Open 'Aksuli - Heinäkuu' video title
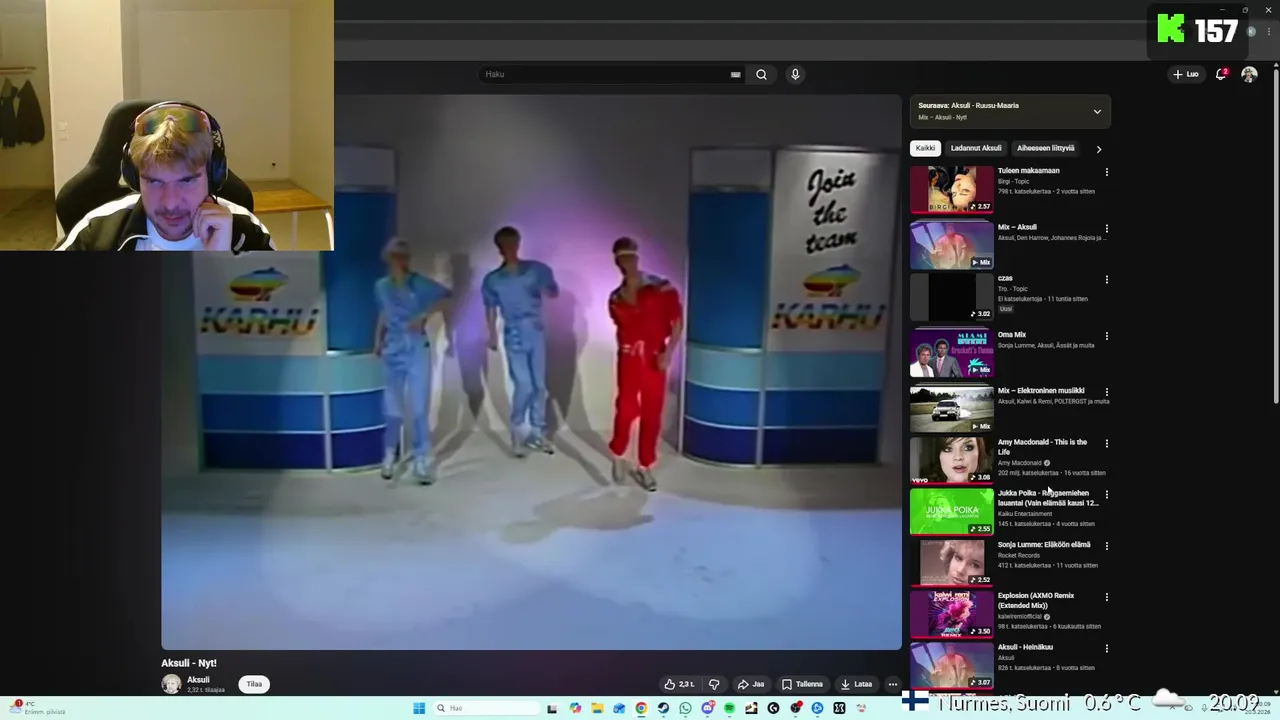Viewport: 1280px width, 720px height. pyautogui.click(x=1025, y=647)
